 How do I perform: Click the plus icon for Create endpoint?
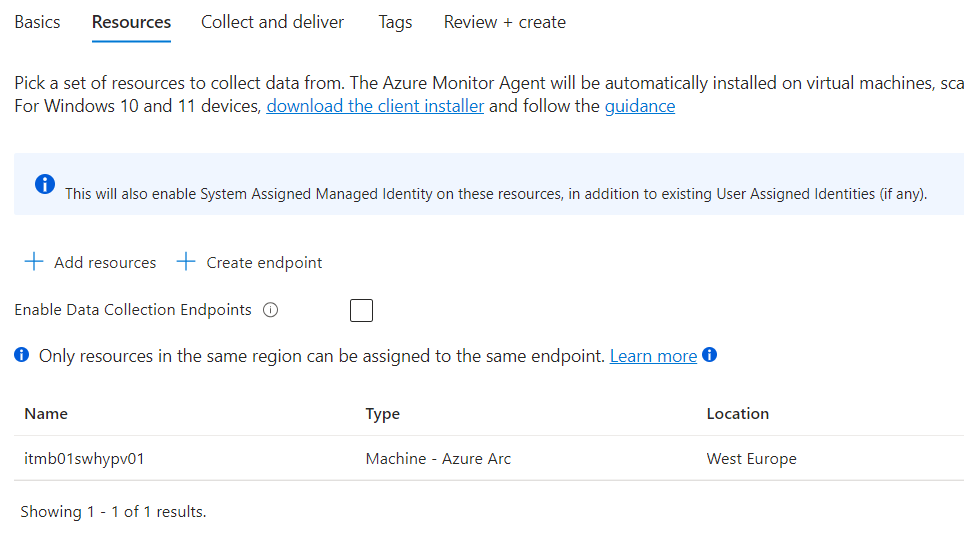pyautogui.click(x=186, y=262)
